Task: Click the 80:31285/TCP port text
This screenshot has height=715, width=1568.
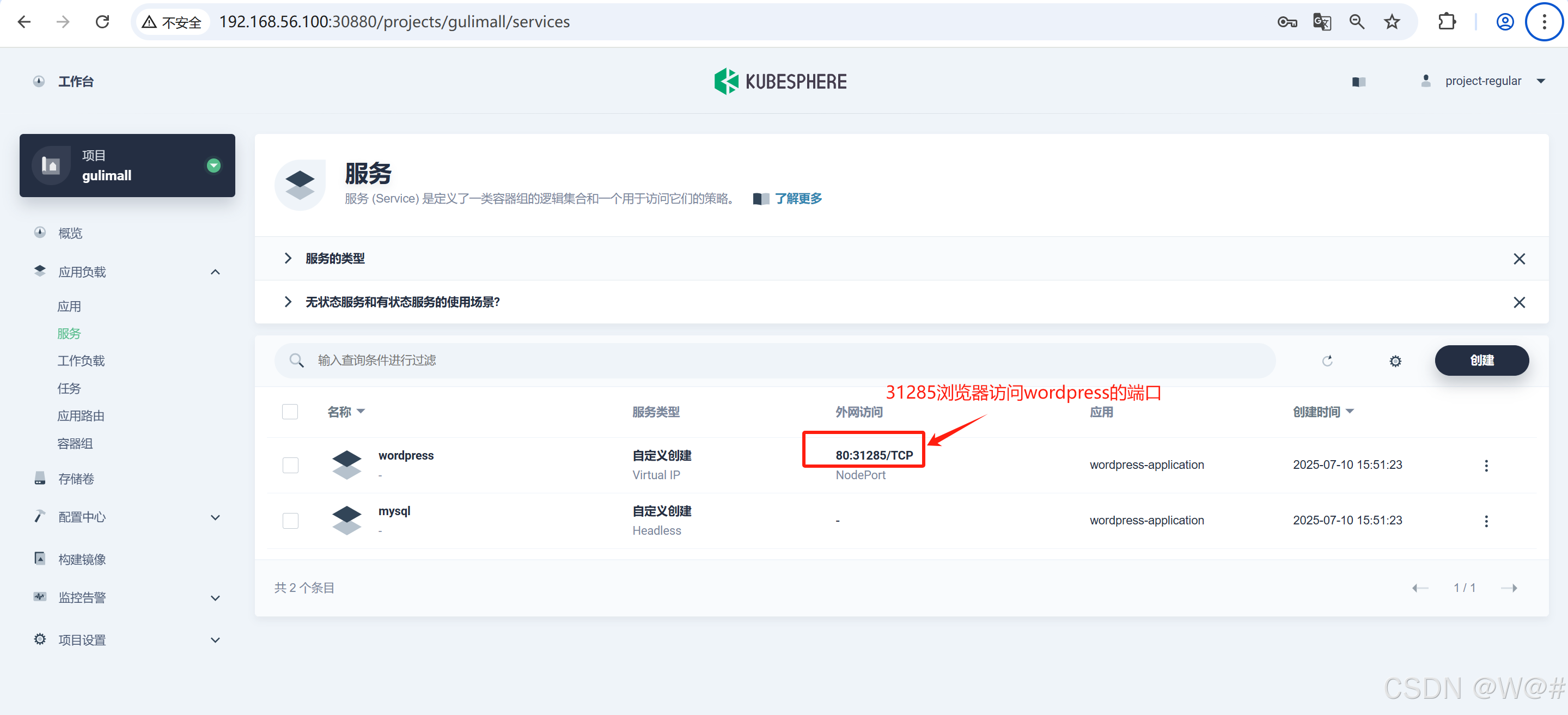Action: tap(874, 456)
